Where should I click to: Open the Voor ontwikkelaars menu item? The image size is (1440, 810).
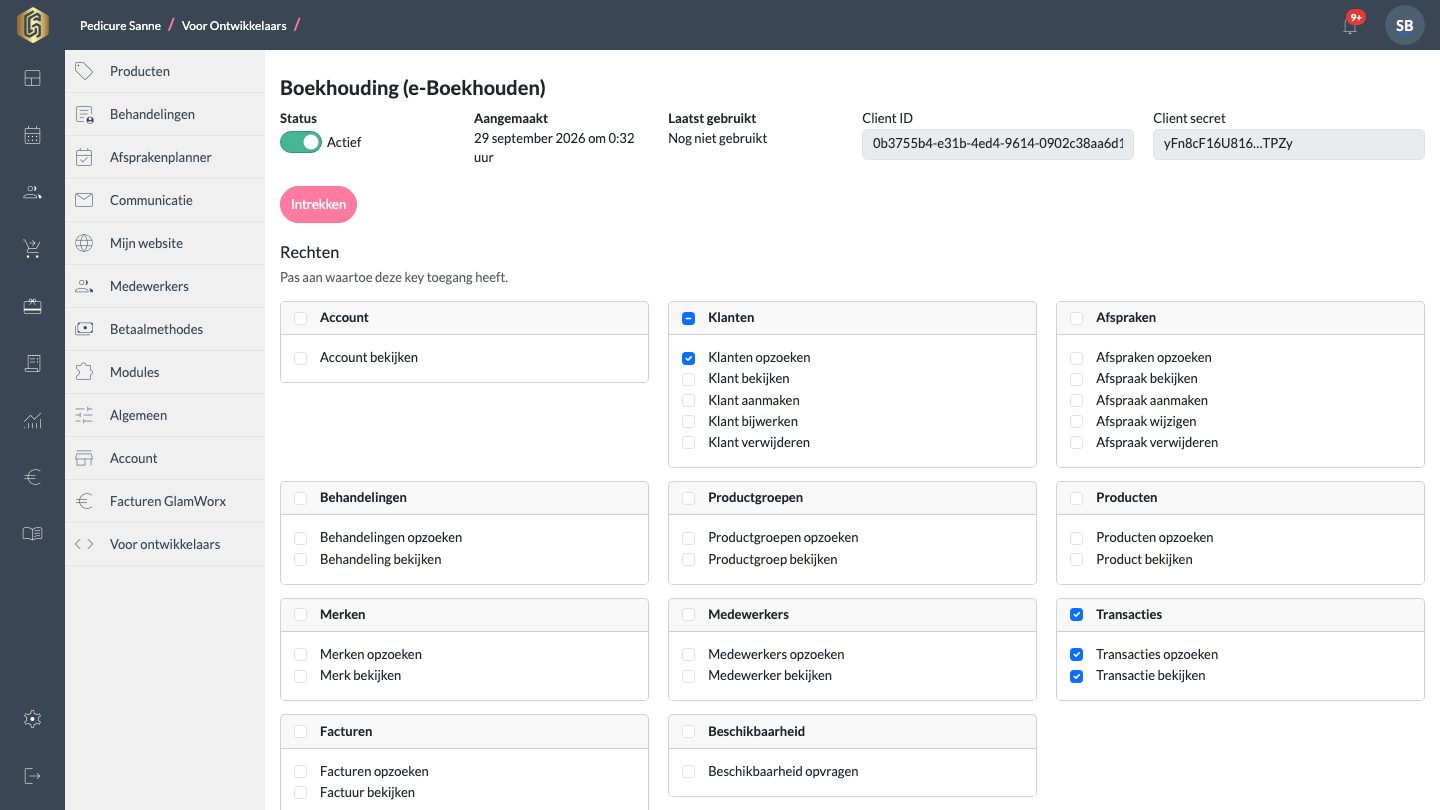(165, 544)
